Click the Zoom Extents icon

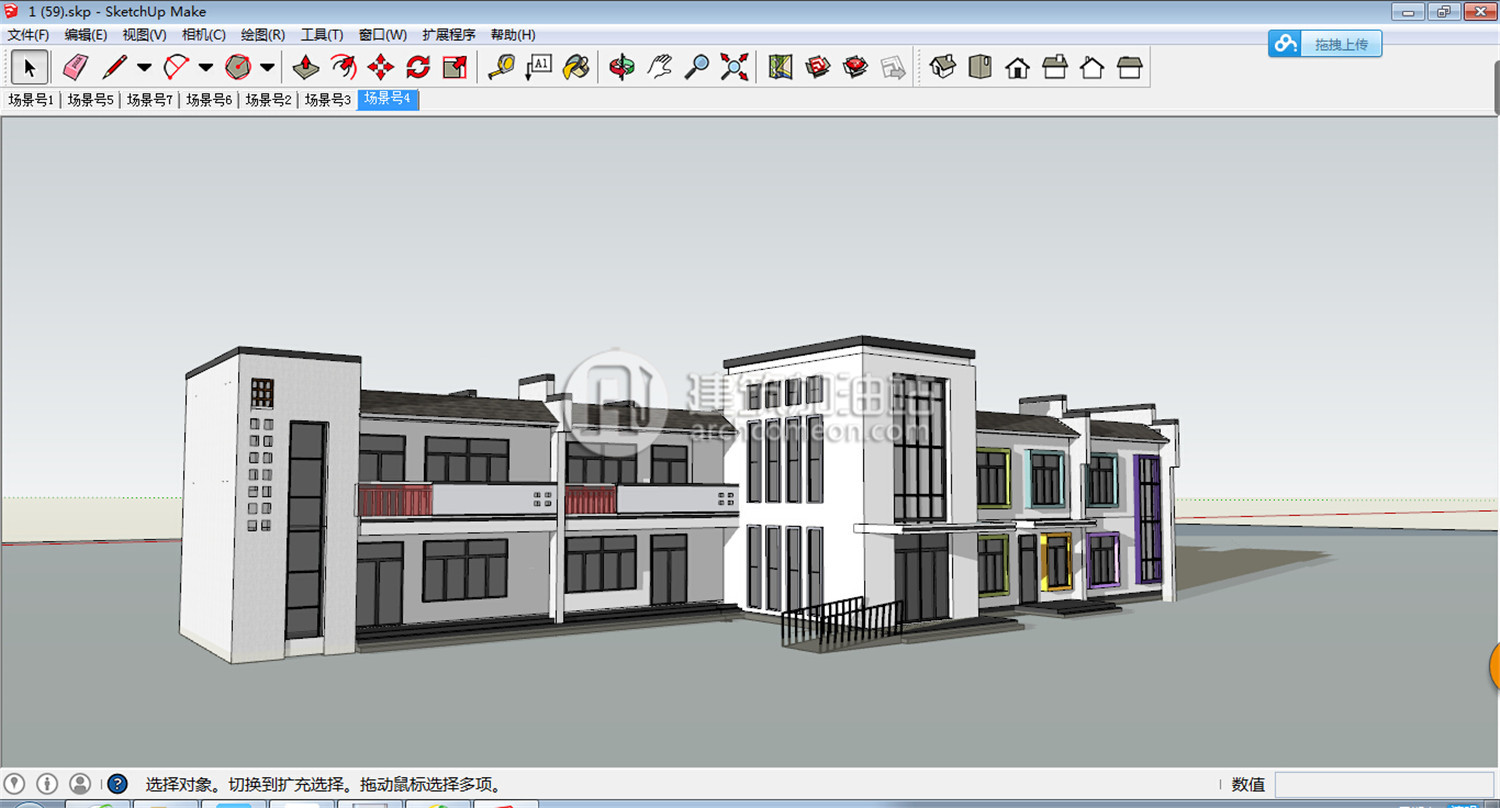tap(735, 67)
